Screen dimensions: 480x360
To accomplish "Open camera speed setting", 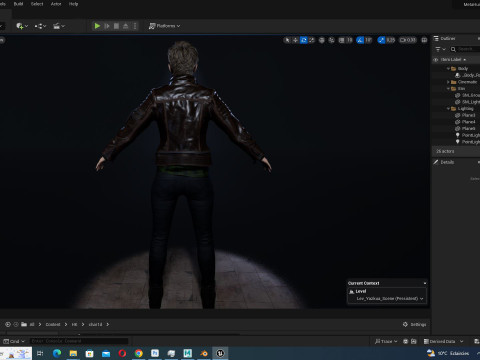I will tap(408, 40).
